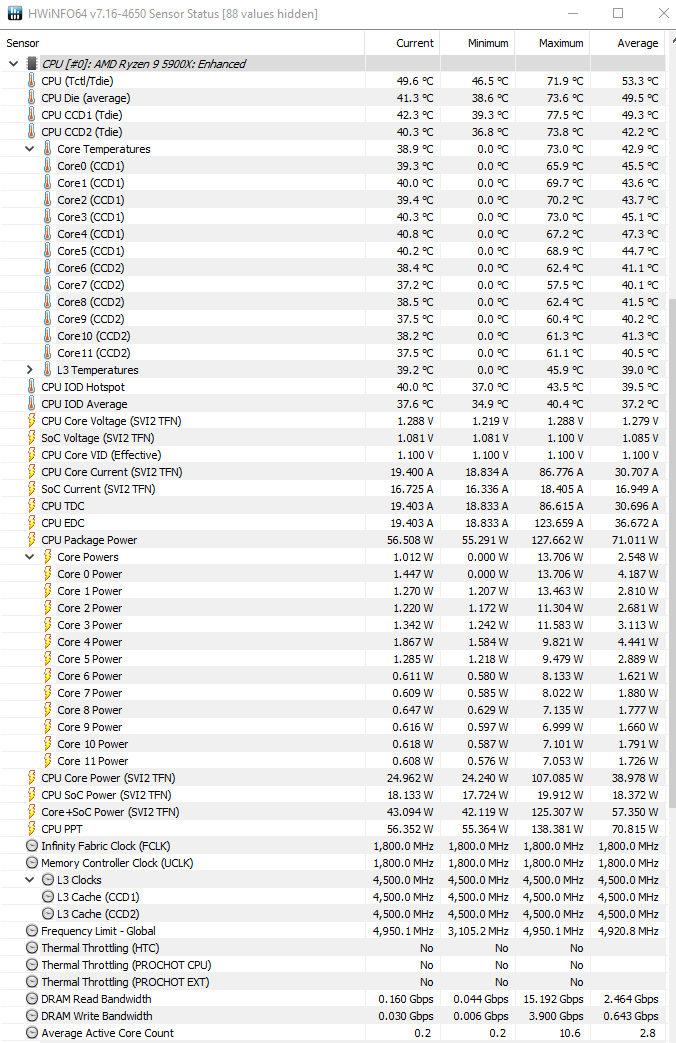Select the Core3 (CCD1) temperature row
The height and width of the screenshot is (1043, 676).
(x=333, y=217)
